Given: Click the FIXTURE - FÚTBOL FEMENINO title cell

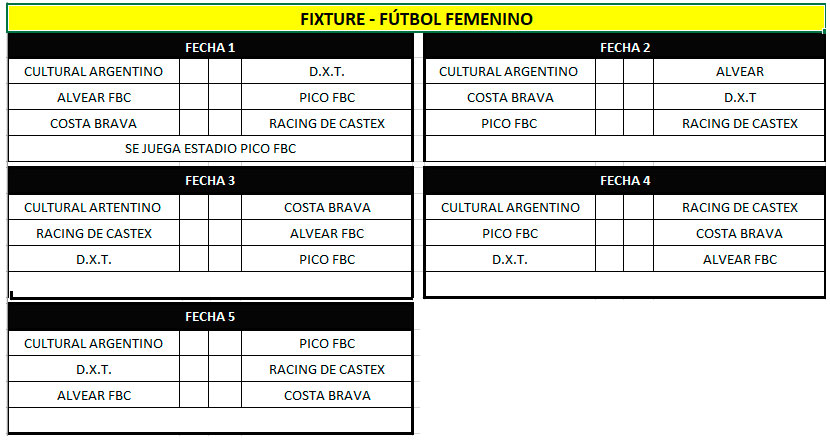Looking at the screenshot, I should tap(415, 19).
